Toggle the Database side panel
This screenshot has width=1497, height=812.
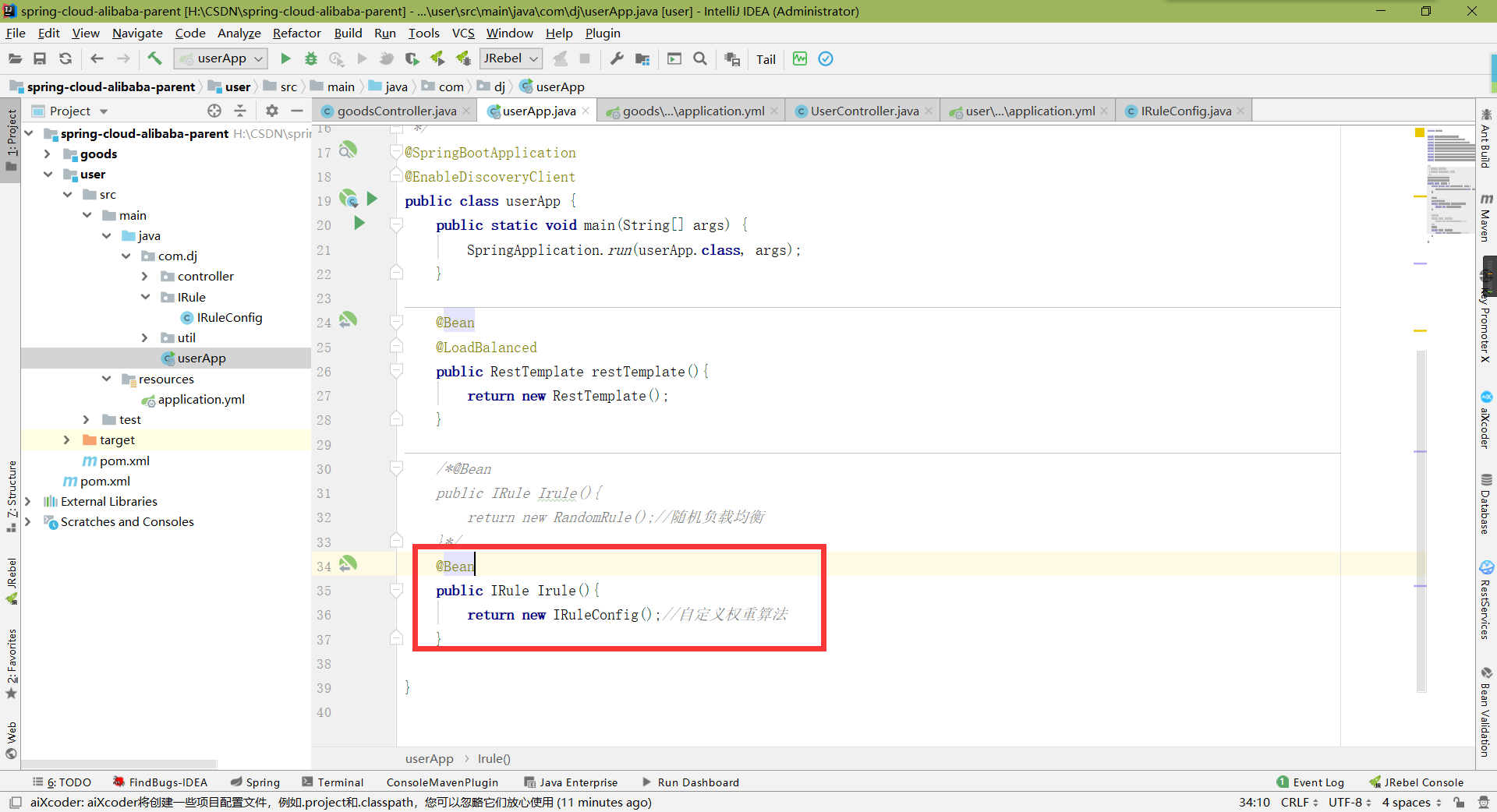click(1486, 503)
